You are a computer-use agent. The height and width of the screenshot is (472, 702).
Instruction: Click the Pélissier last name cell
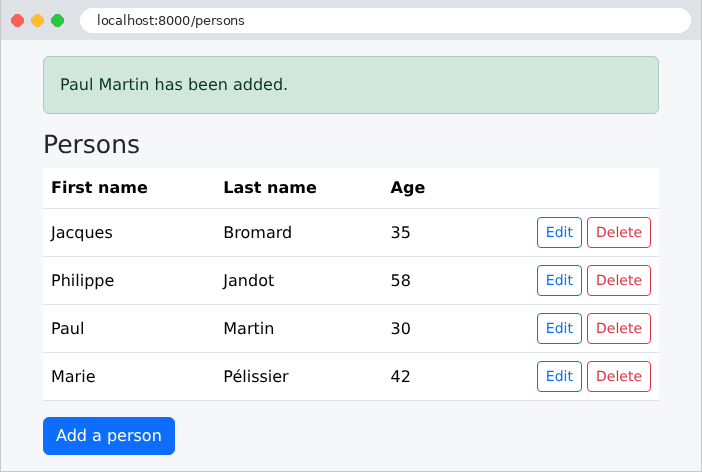click(256, 376)
